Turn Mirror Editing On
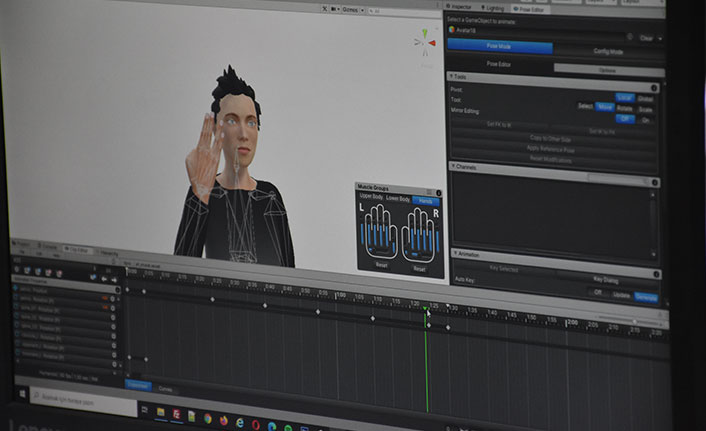 click(646, 120)
